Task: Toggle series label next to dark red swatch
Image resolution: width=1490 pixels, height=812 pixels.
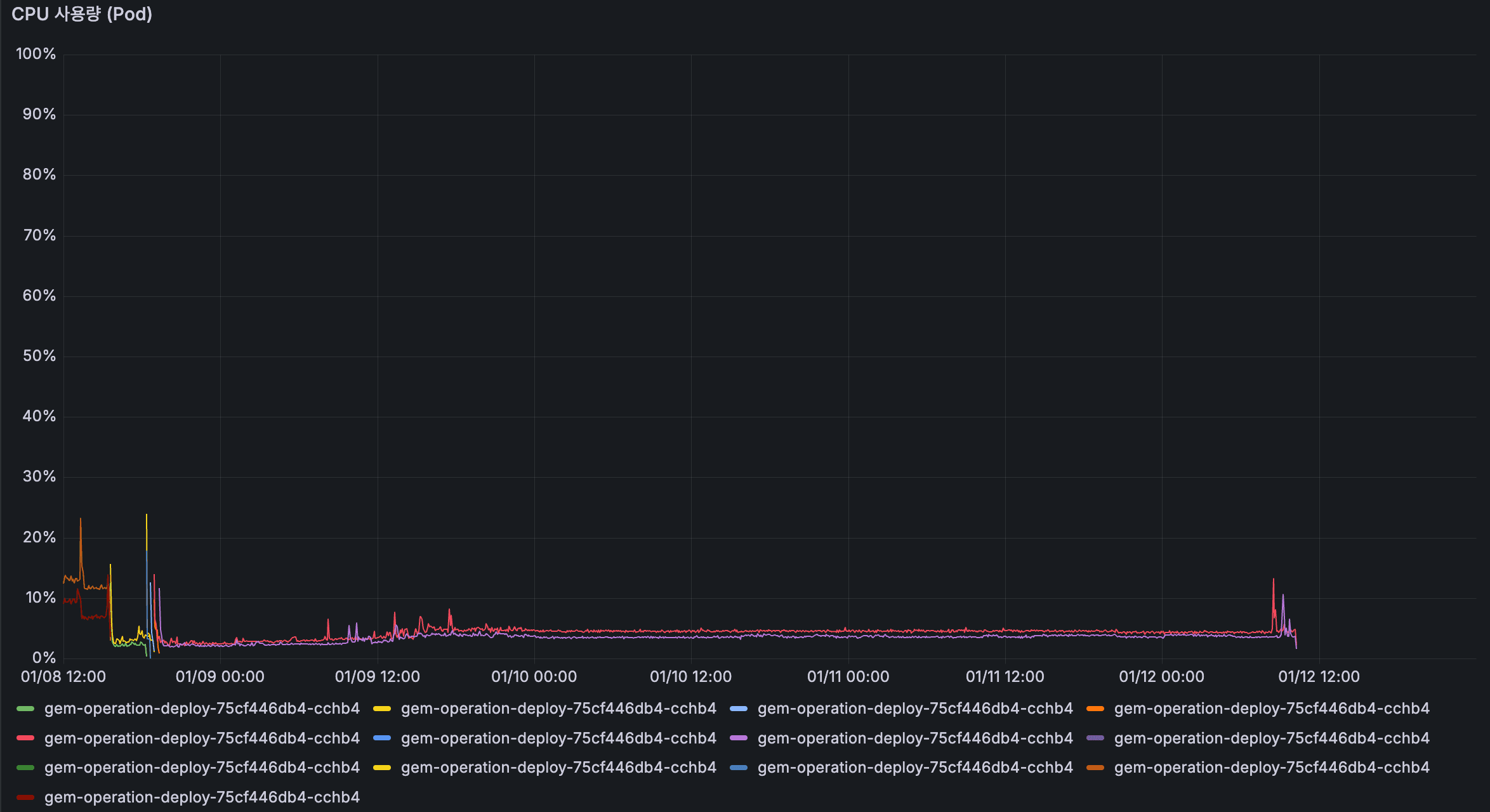Action: 202,797
